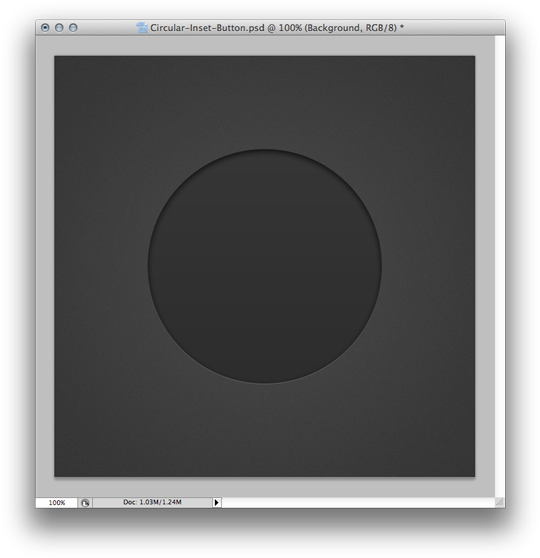
Task: Open the status bar black arrow popup menu
Action: point(216,502)
